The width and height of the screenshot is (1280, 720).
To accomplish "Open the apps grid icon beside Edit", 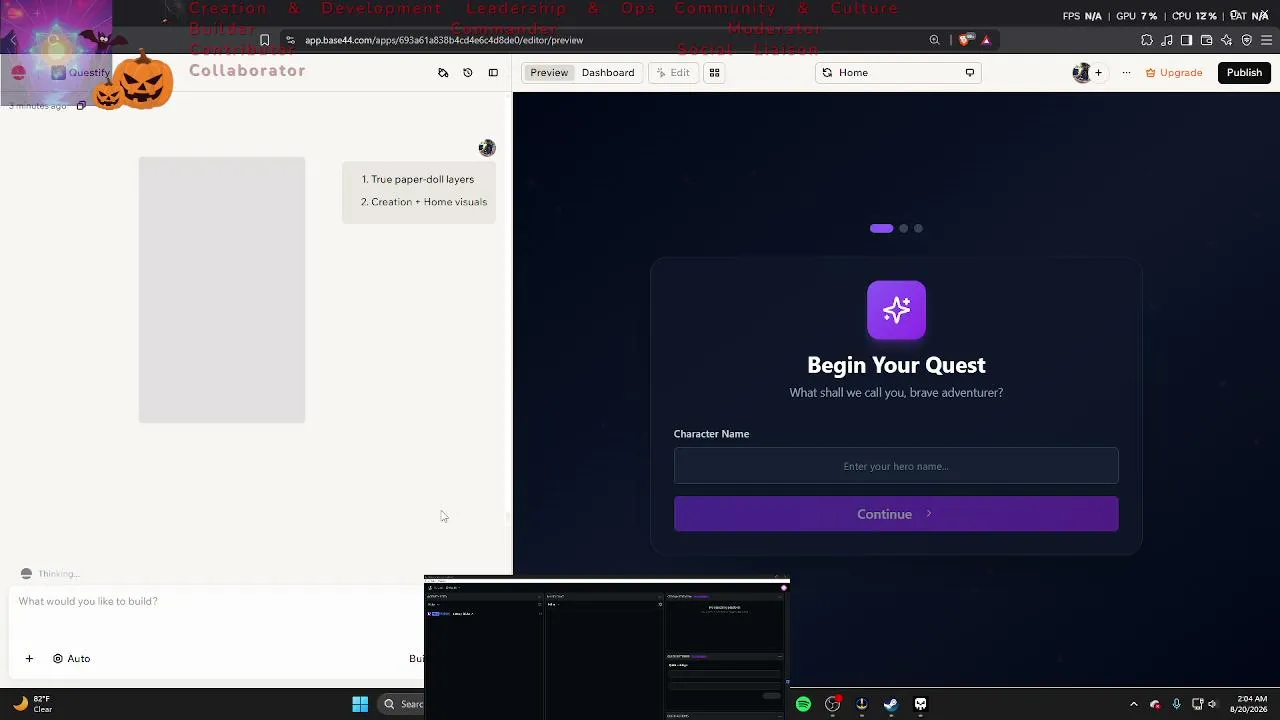I will tap(714, 73).
